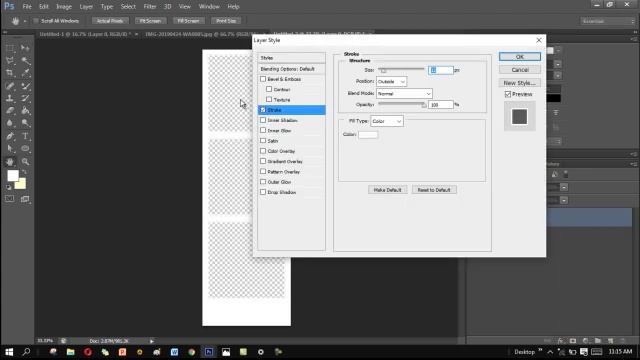The height and width of the screenshot is (360, 640).
Task: Select the Brush tool
Action: [25, 86]
